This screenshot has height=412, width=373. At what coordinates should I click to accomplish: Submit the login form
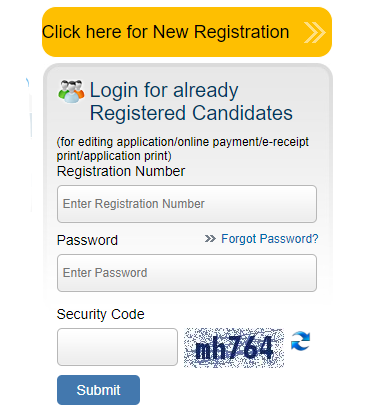click(x=98, y=390)
